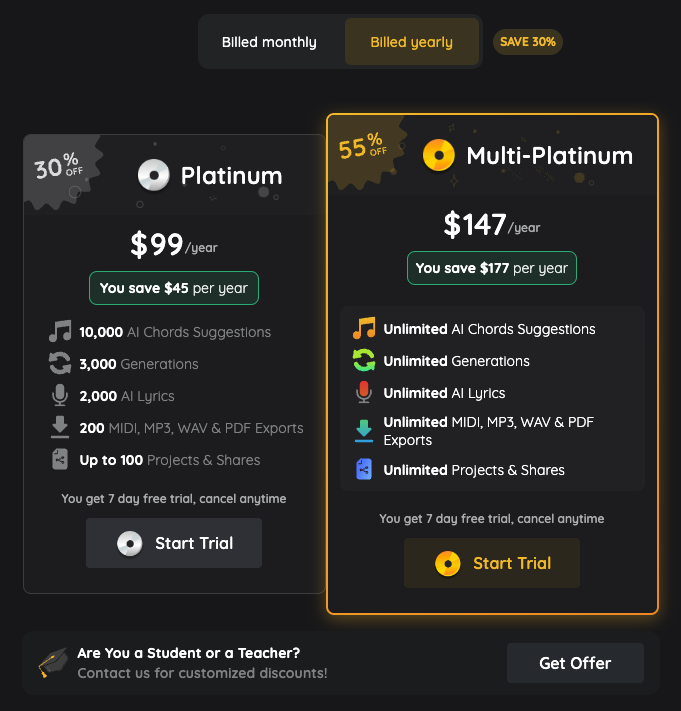Click Multi-Platinum's teal Exports download icon
Screen dimensions: 681x711
[x=364, y=431]
